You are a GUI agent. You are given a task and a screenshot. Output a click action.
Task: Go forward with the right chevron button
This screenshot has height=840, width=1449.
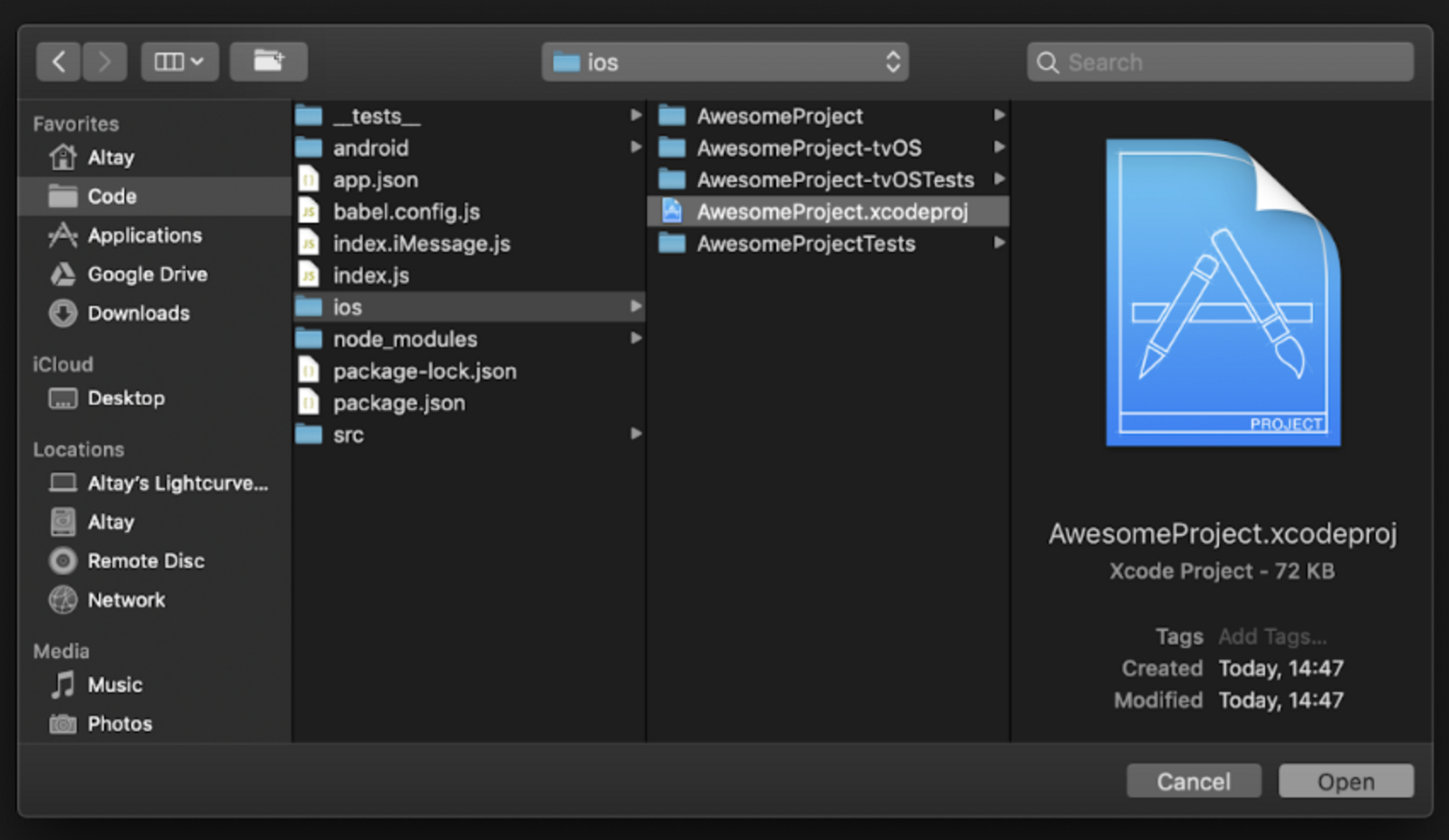coord(104,62)
